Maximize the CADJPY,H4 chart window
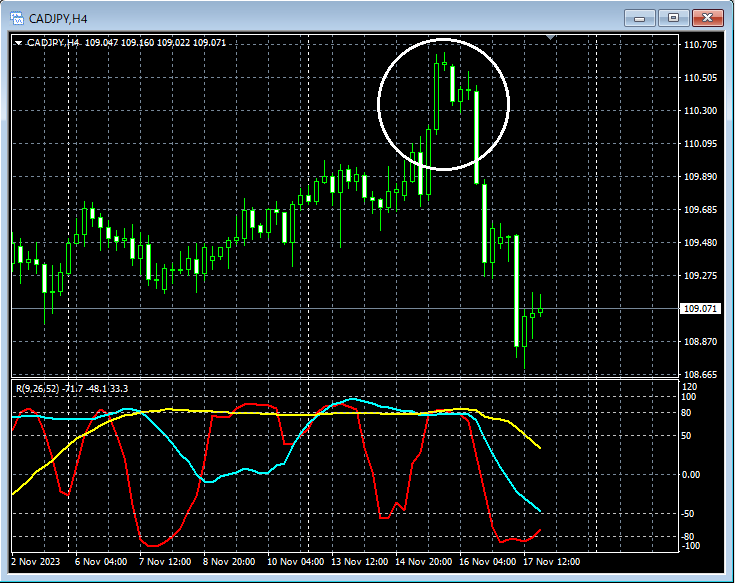This screenshot has height=583, width=736. pyautogui.click(x=673, y=18)
